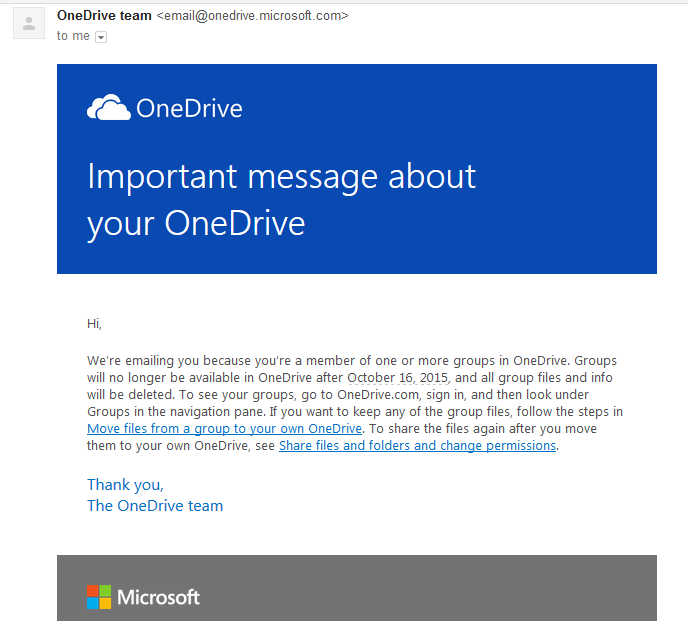The width and height of the screenshot is (688, 621).
Task: Click the body line starting "Groups in the navigation pane"
Action: [x=355, y=412]
